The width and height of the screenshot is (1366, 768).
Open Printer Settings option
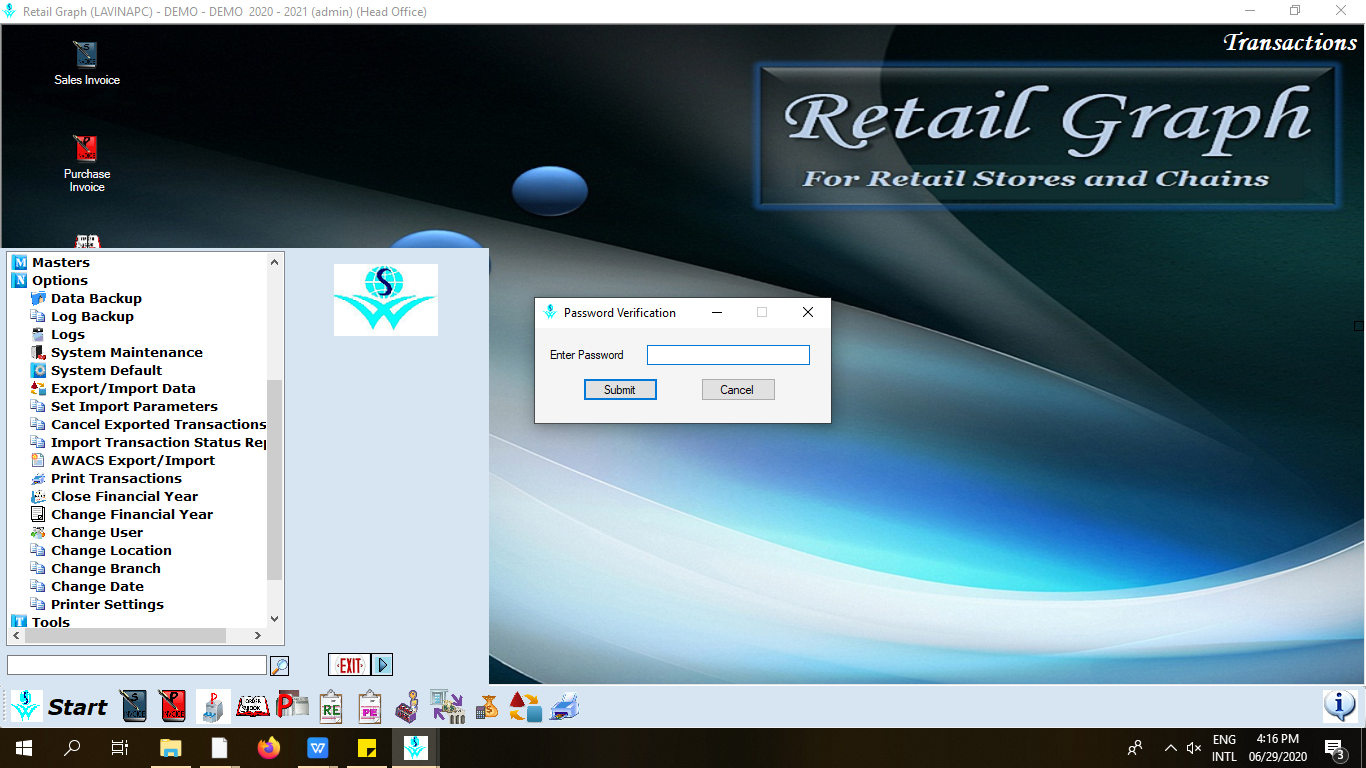coord(107,604)
